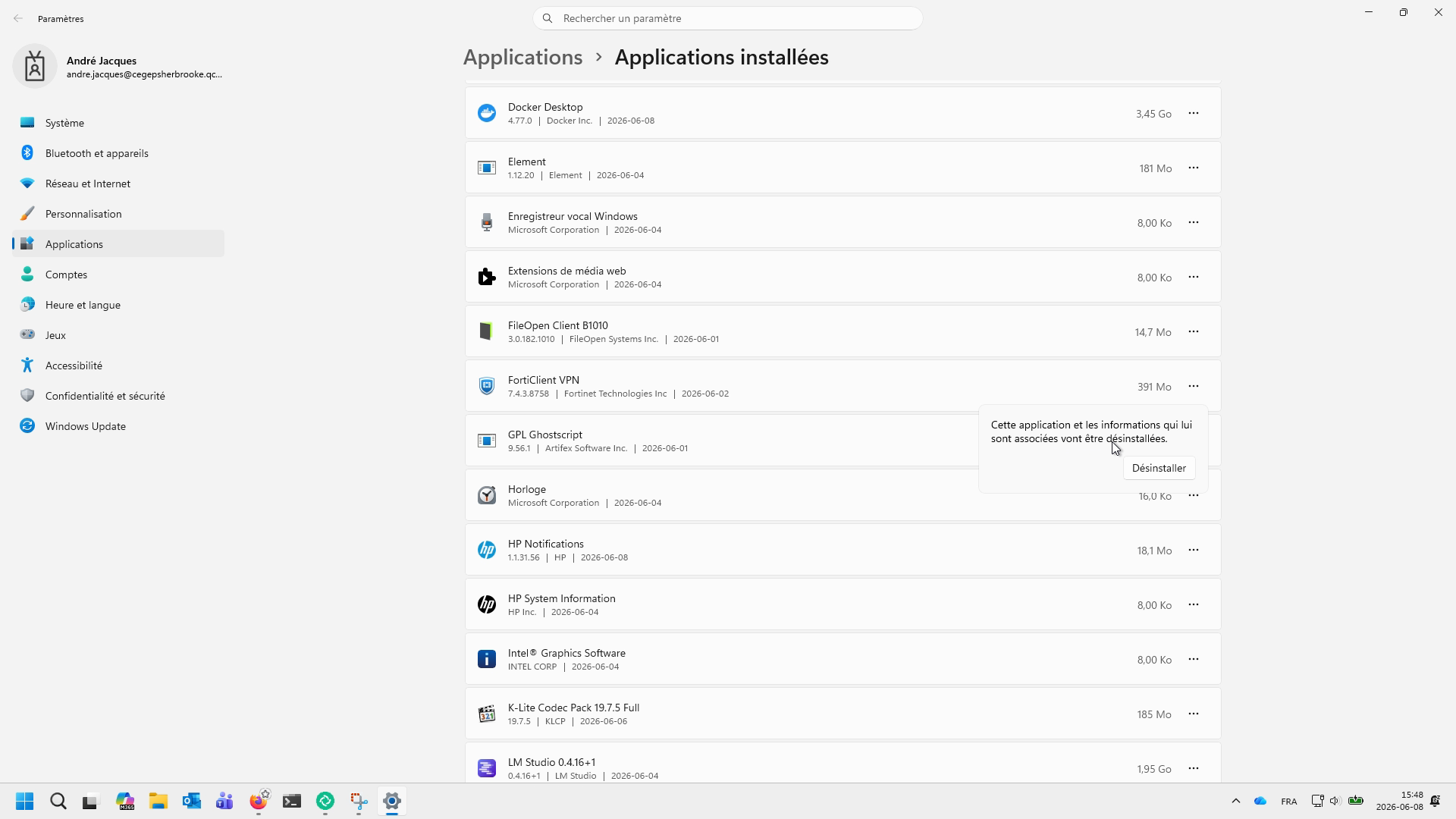The image size is (1456, 819).
Task: Show hidden system tray icons
Action: click(x=1235, y=801)
